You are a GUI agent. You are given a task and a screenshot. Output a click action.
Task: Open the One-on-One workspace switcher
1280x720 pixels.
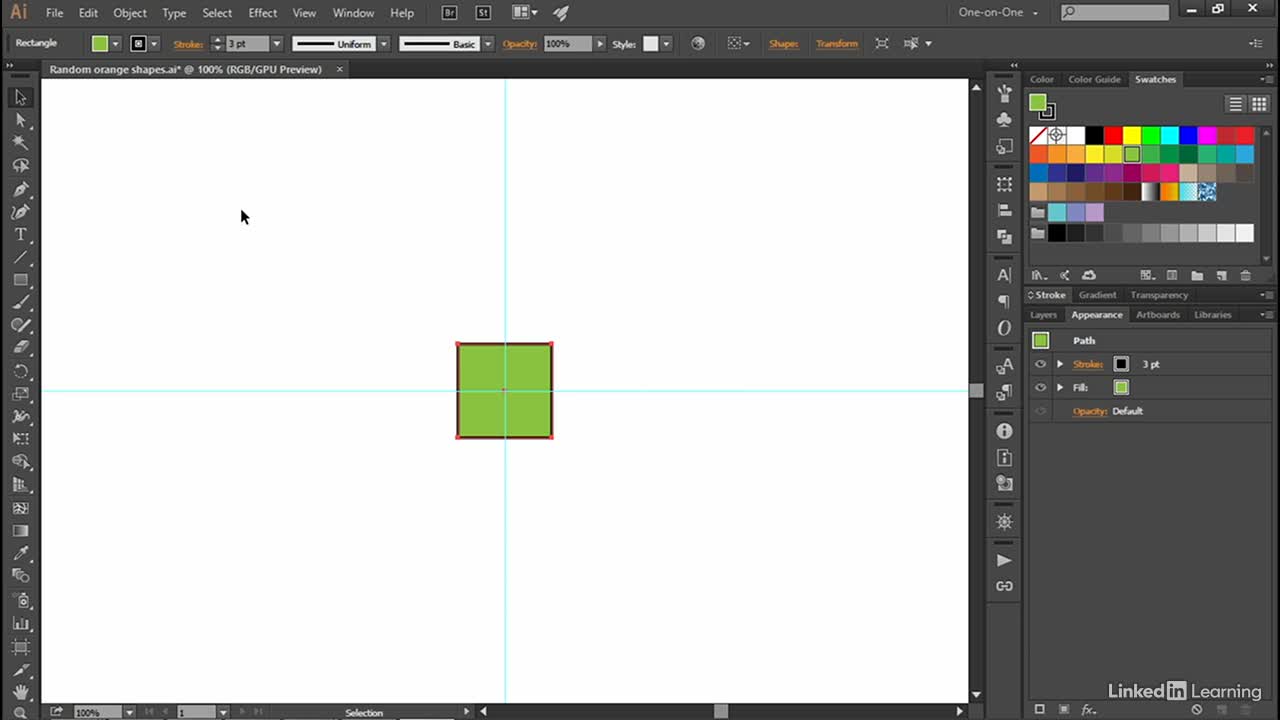pos(998,13)
